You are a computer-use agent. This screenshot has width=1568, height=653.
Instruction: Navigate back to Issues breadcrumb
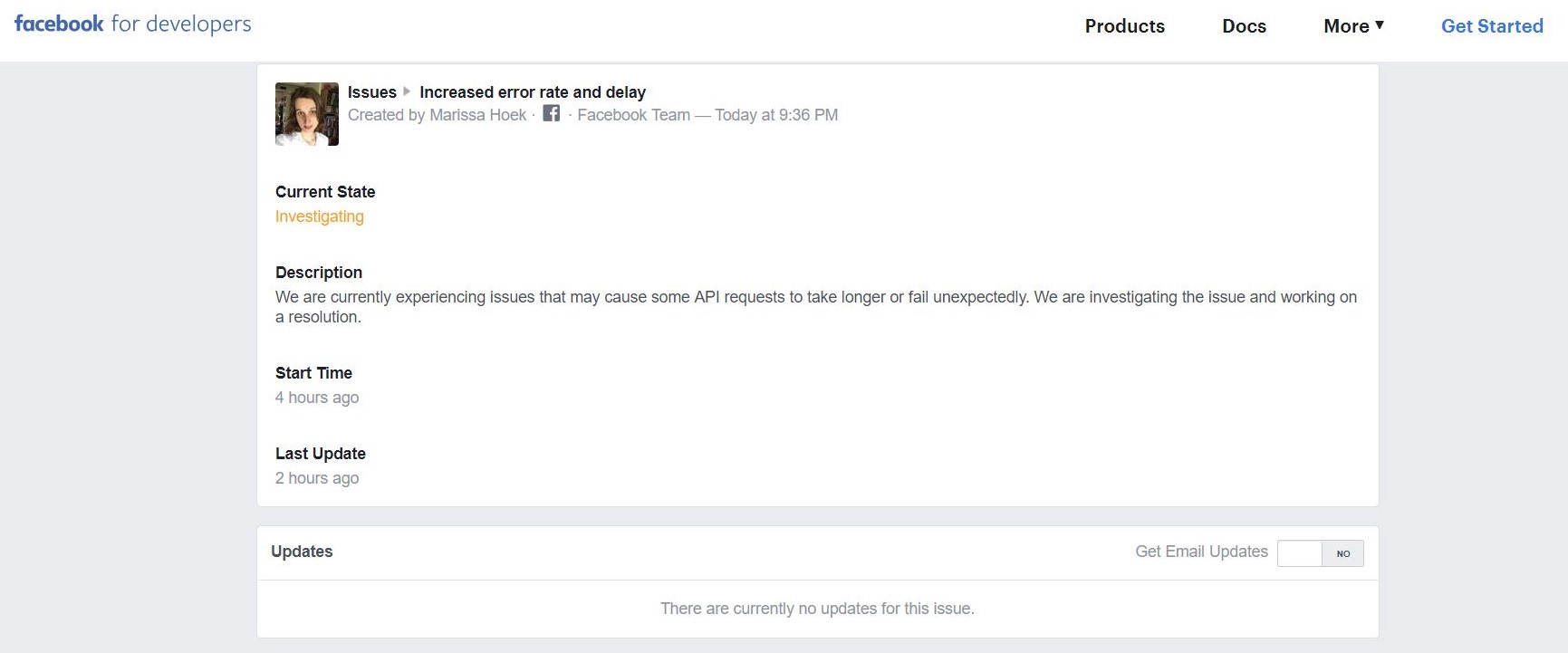[x=371, y=92]
